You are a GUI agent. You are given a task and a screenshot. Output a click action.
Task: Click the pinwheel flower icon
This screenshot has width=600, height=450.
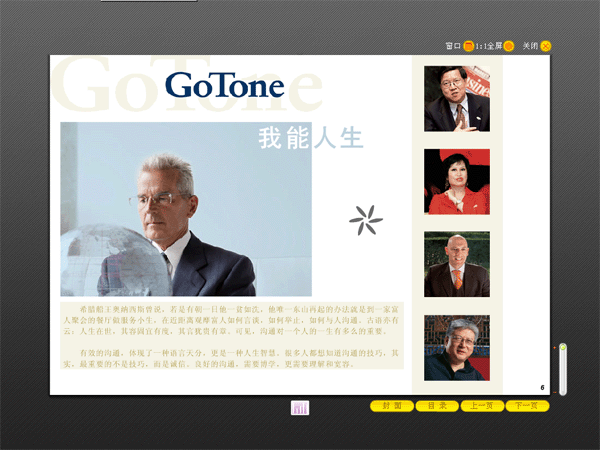coord(366,220)
